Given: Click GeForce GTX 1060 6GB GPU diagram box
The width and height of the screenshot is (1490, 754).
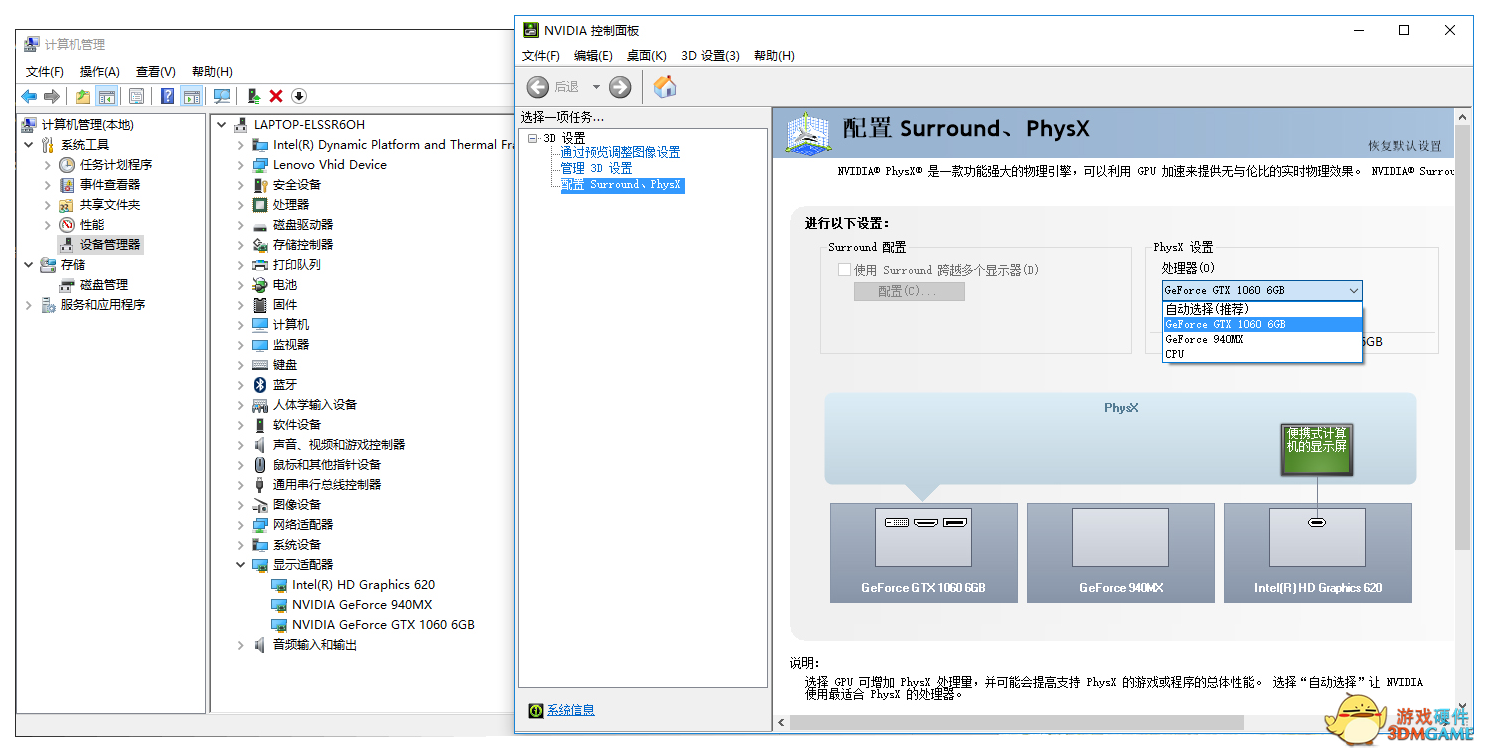Looking at the screenshot, I should 923,553.
